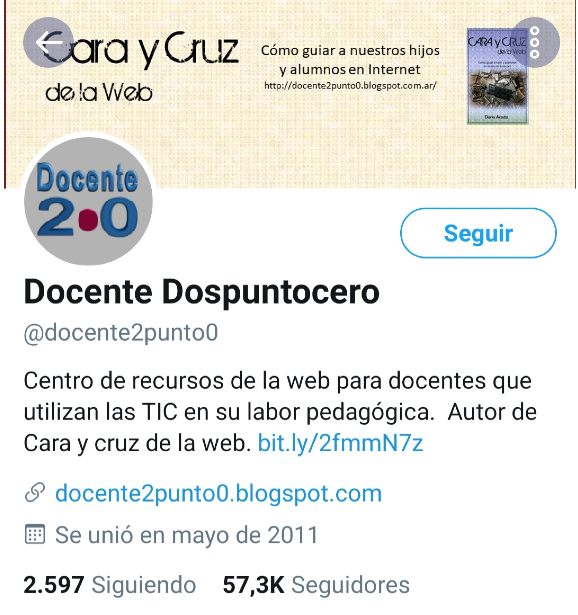The width and height of the screenshot is (578, 615).
Task: Click the 'Cómo guiar a nuestros hijos' banner text
Action: coord(350,51)
